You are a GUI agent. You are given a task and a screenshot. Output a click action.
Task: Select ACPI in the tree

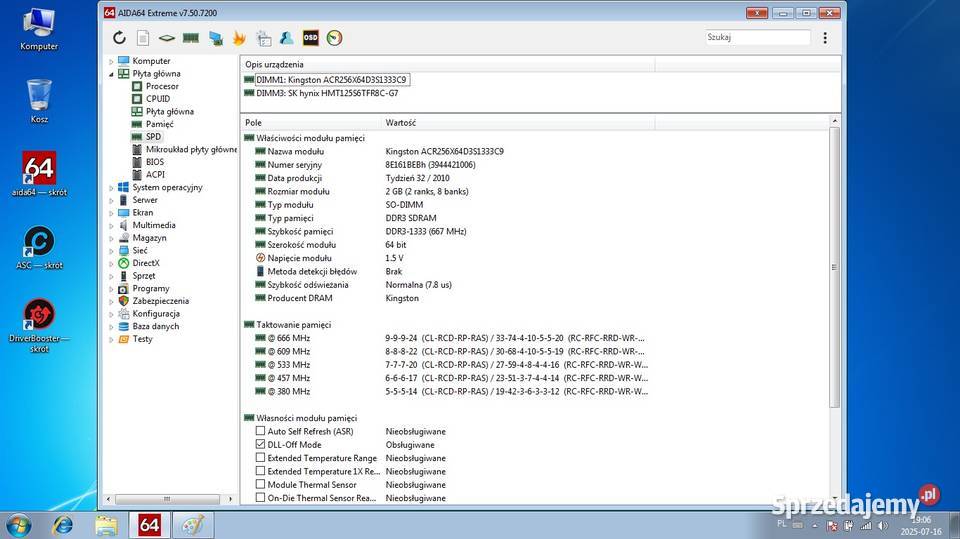coord(155,175)
